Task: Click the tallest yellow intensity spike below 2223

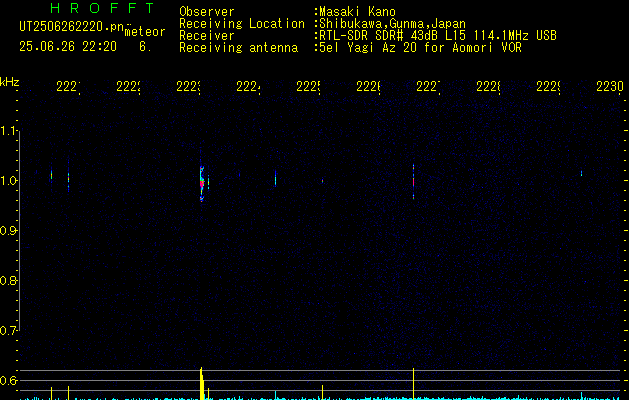Action: coord(201,383)
